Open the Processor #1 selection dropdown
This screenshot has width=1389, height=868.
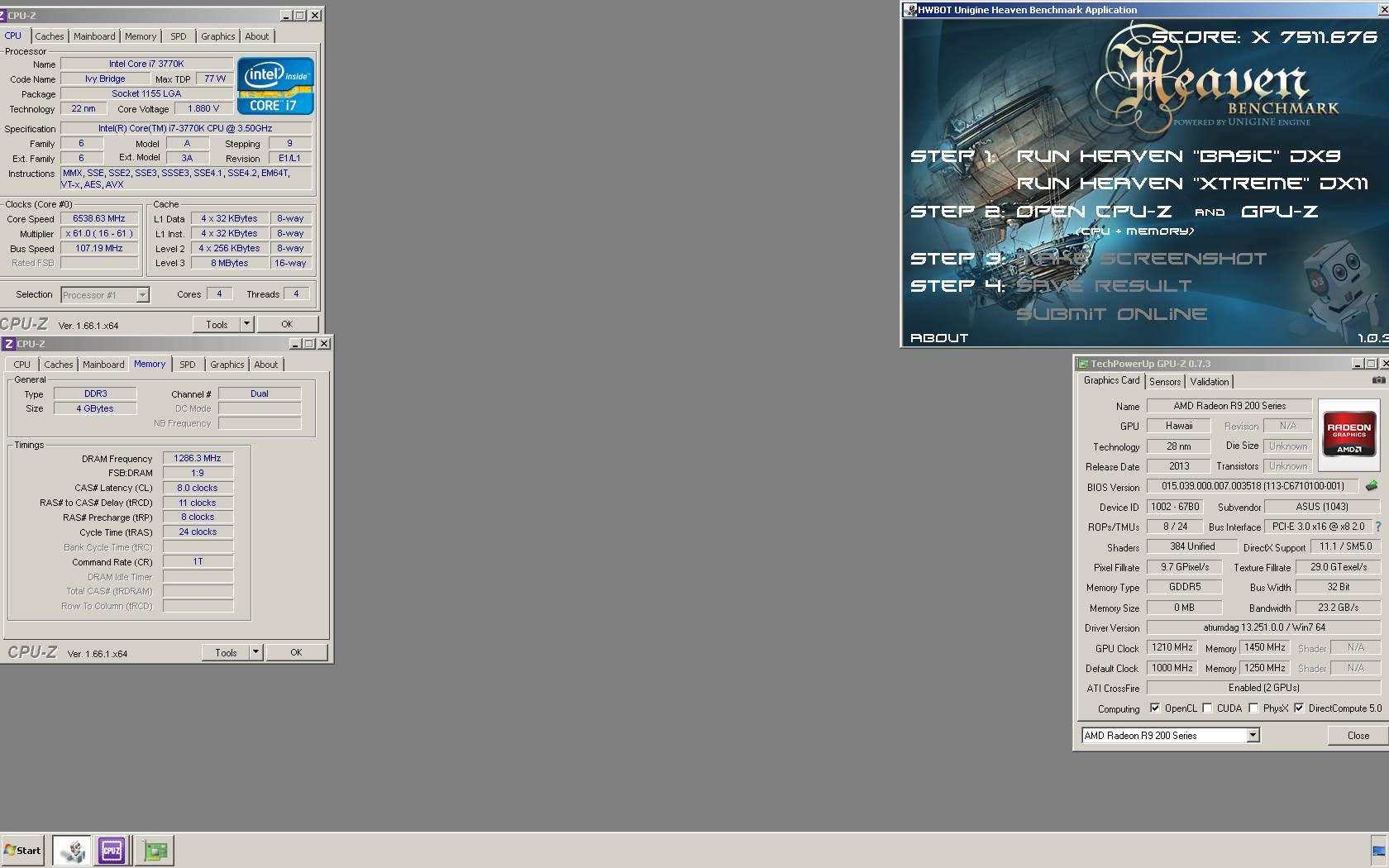pos(142,295)
